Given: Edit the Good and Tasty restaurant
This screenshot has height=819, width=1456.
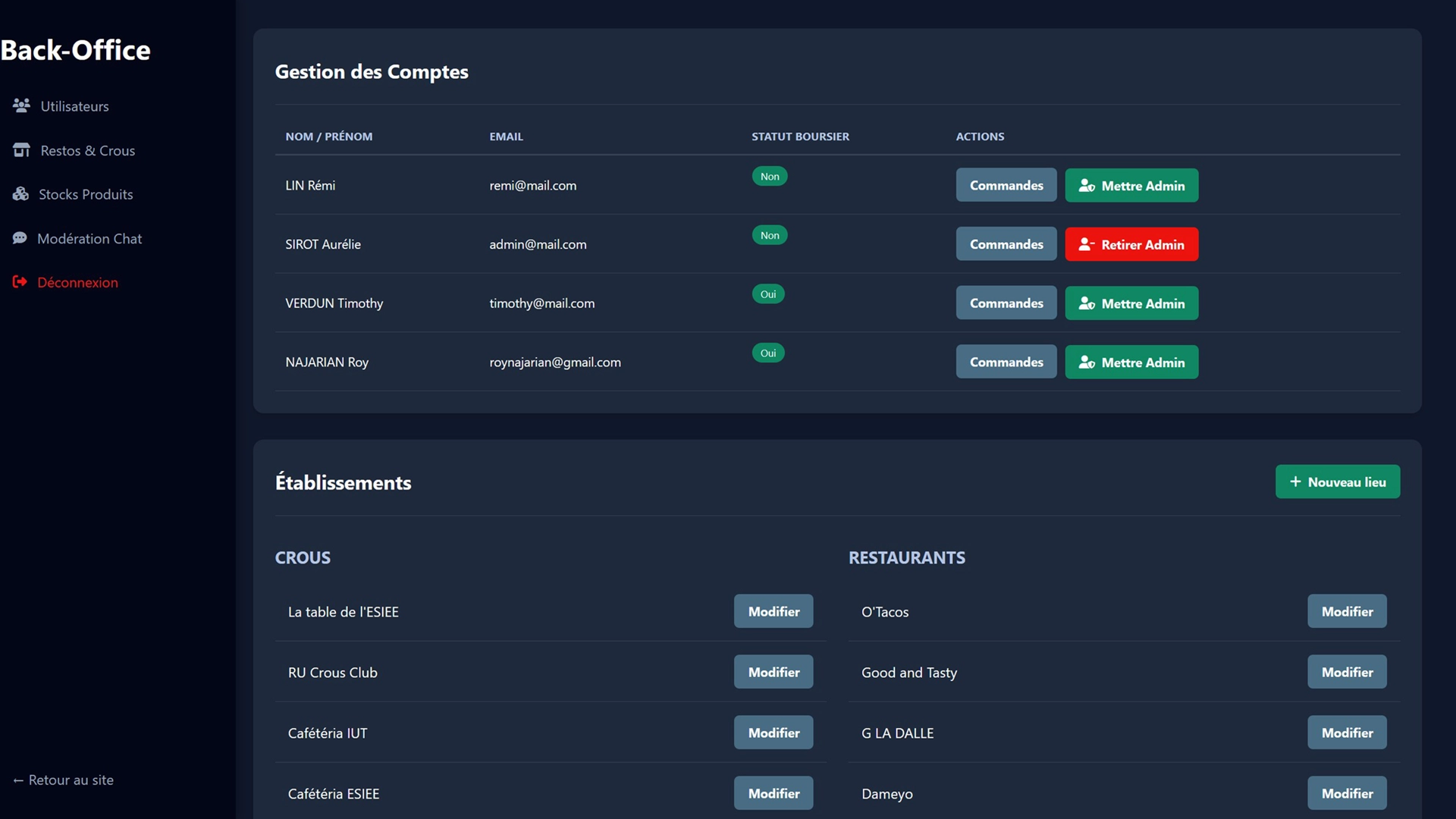Looking at the screenshot, I should click(1347, 672).
